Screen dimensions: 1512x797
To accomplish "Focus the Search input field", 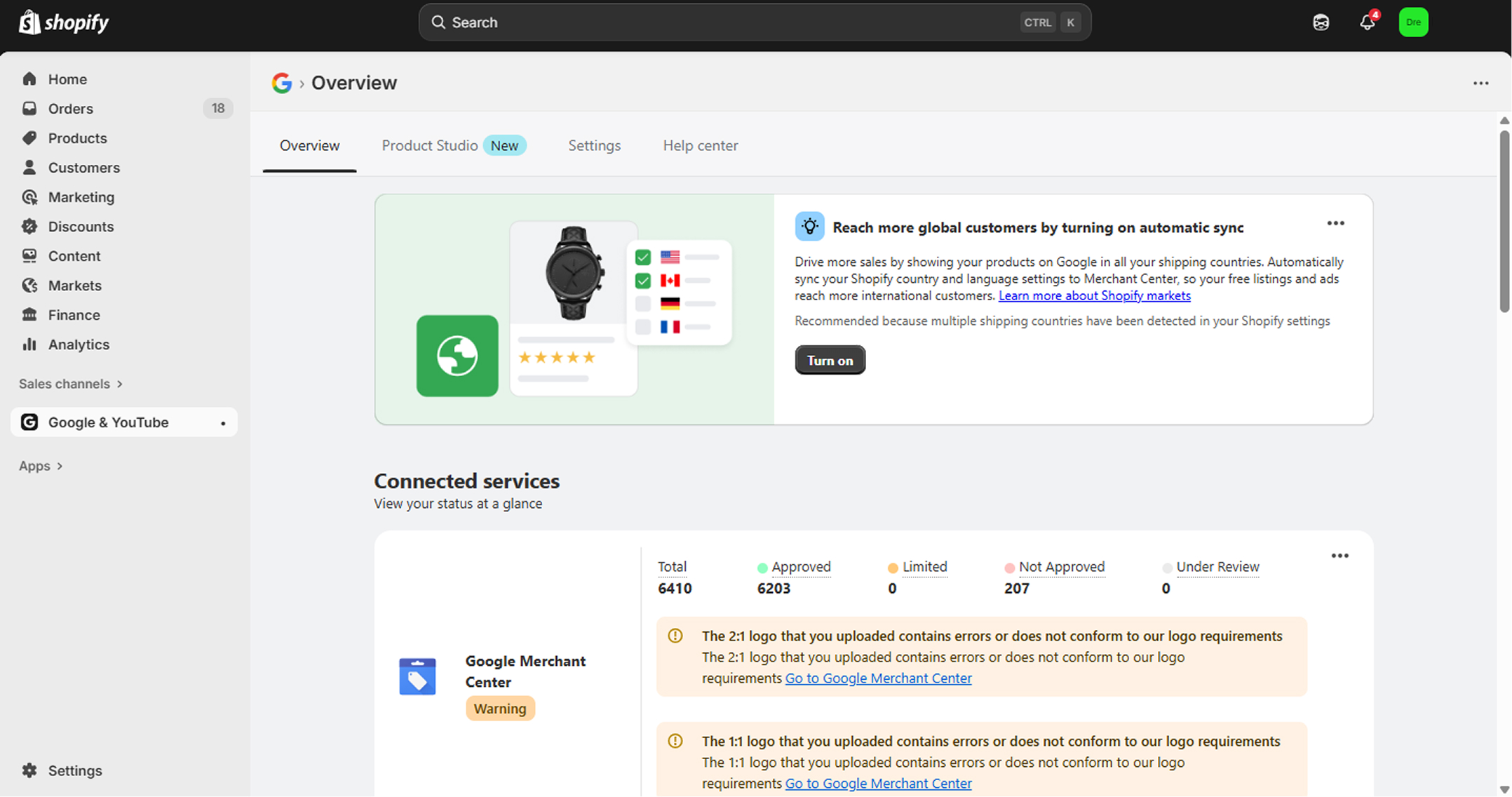I will (755, 22).
